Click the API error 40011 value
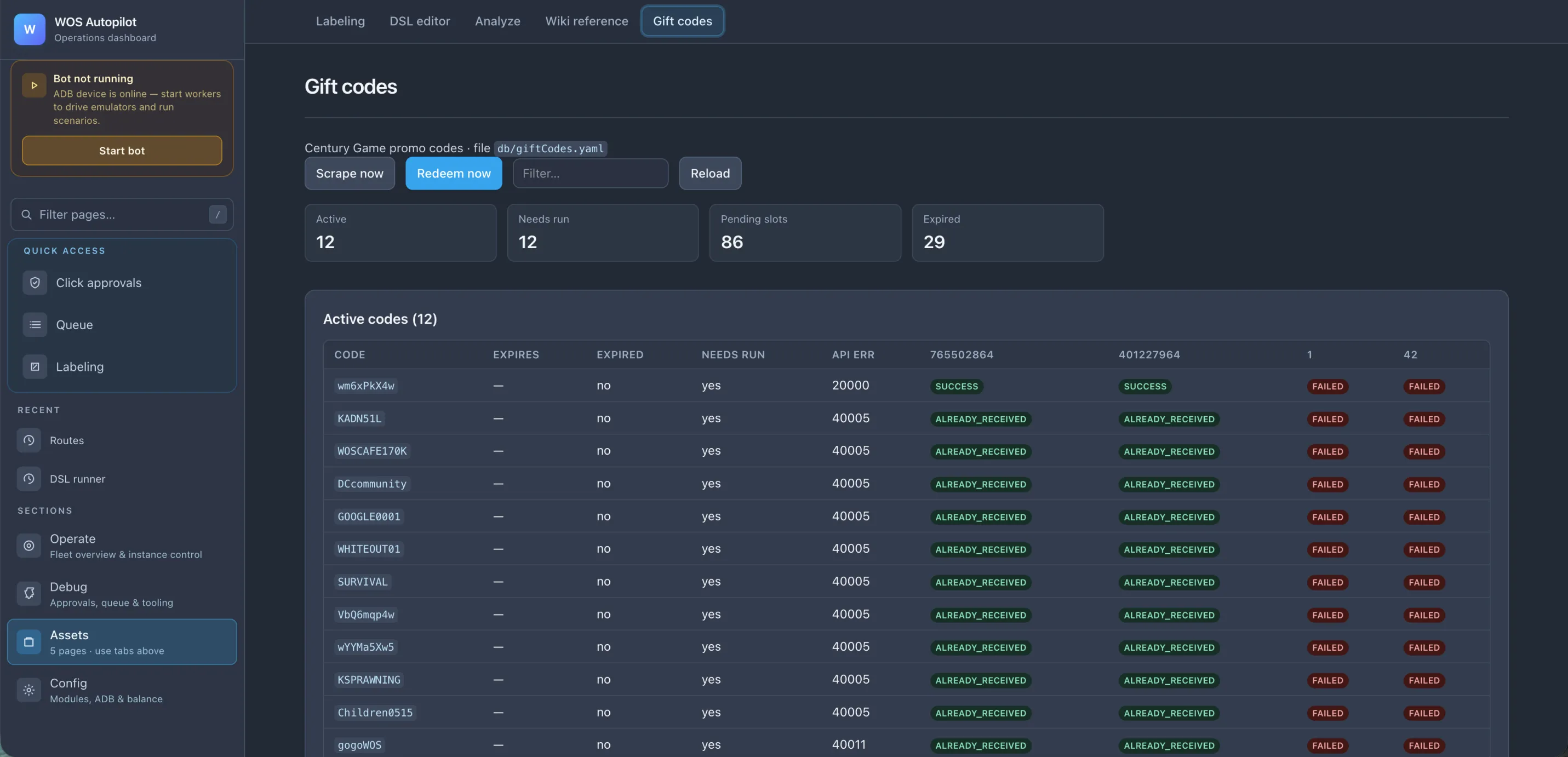 click(849, 744)
